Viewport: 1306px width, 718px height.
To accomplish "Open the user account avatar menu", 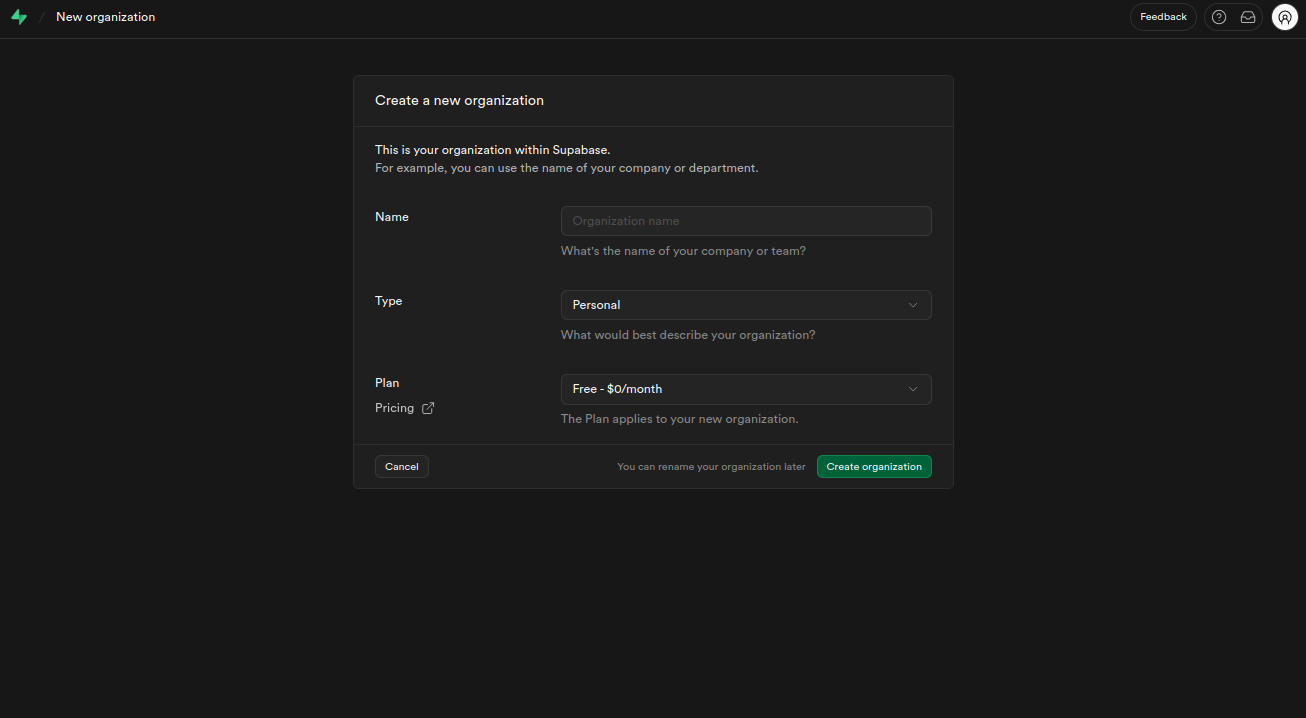I will [x=1285, y=17].
